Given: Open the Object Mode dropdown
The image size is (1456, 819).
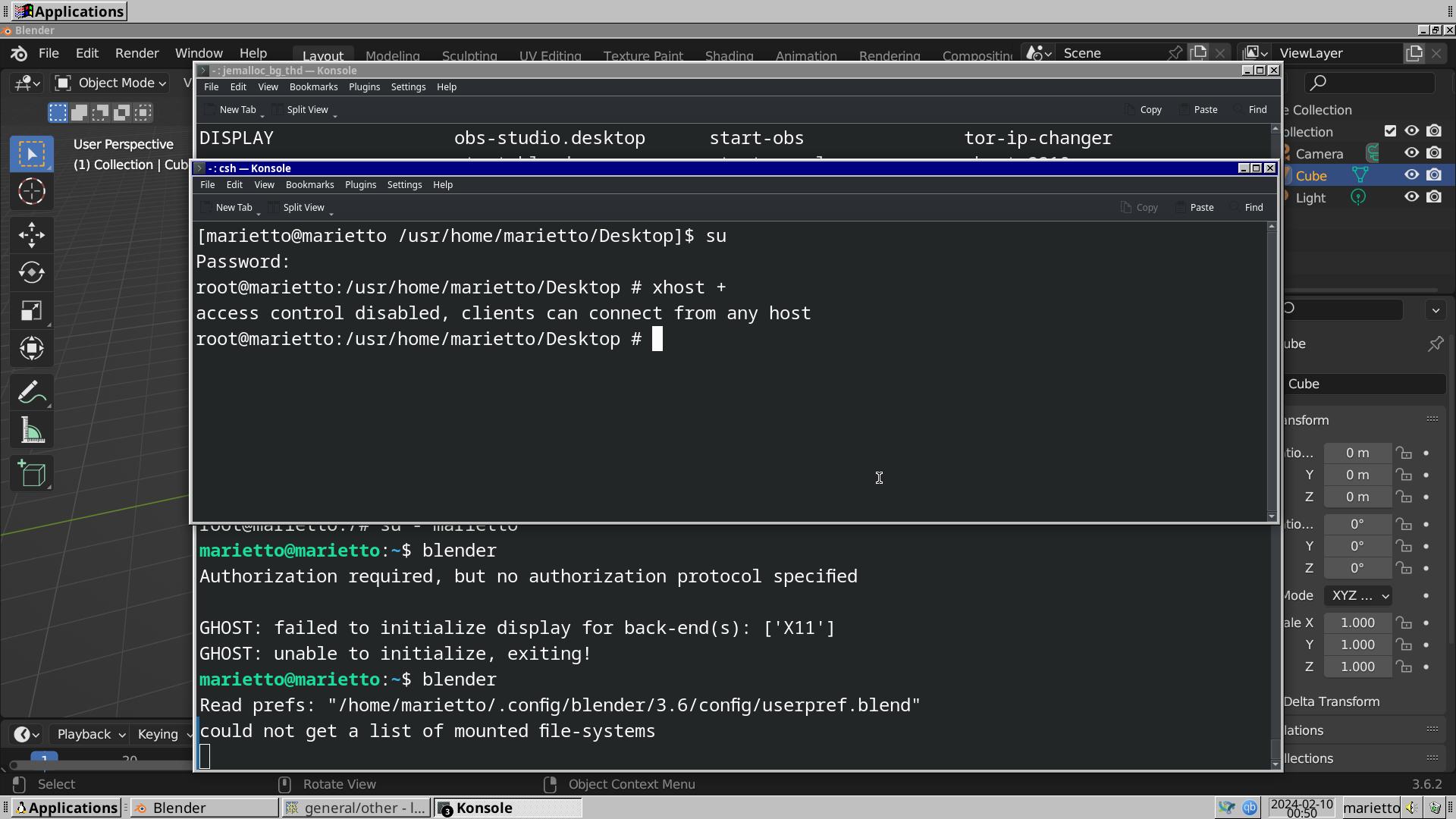Looking at the screenshot, I should point(110,83).
